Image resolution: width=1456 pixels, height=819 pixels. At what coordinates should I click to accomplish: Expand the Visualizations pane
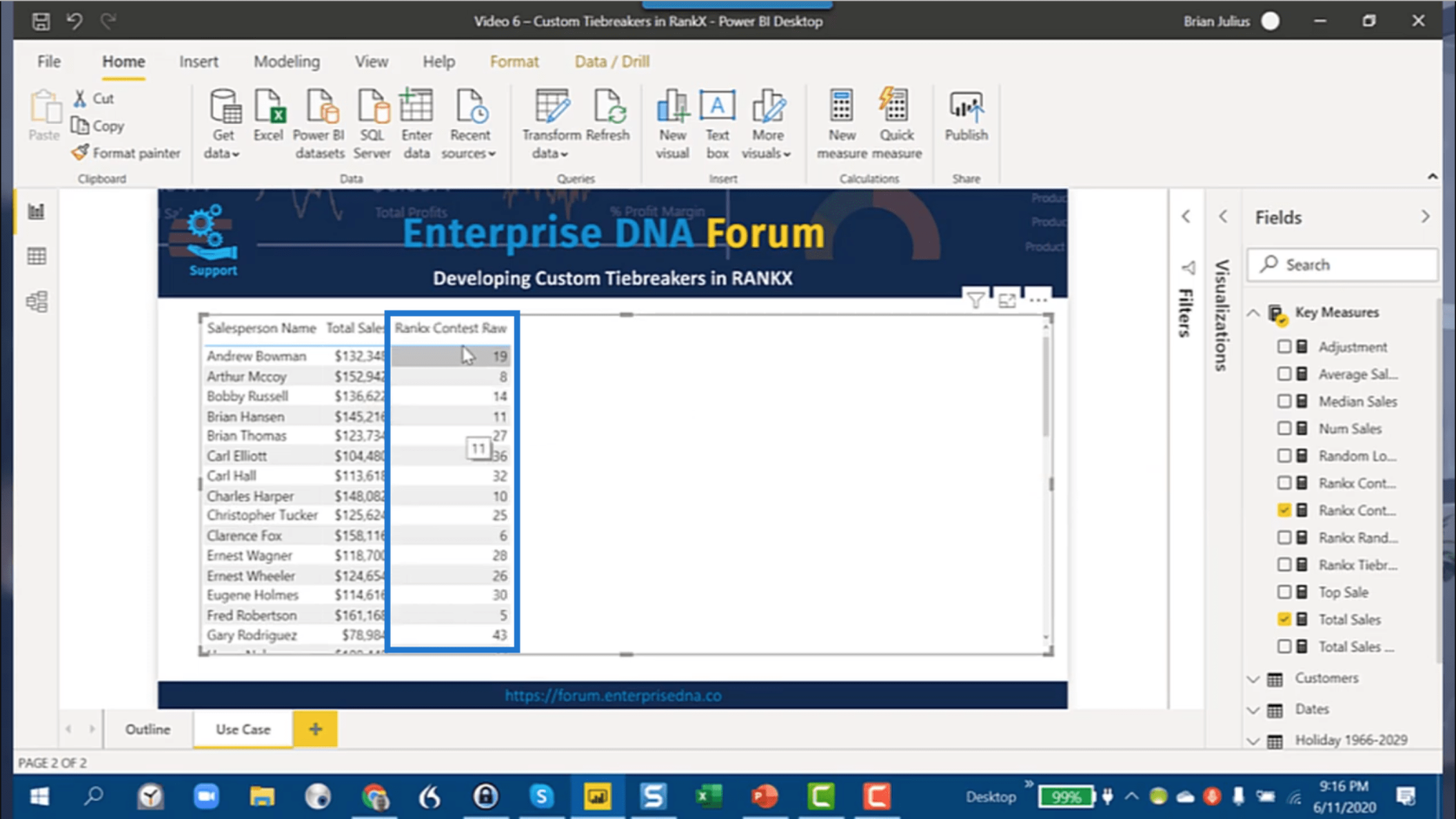pyautogui.click(x=1223, y=217)
